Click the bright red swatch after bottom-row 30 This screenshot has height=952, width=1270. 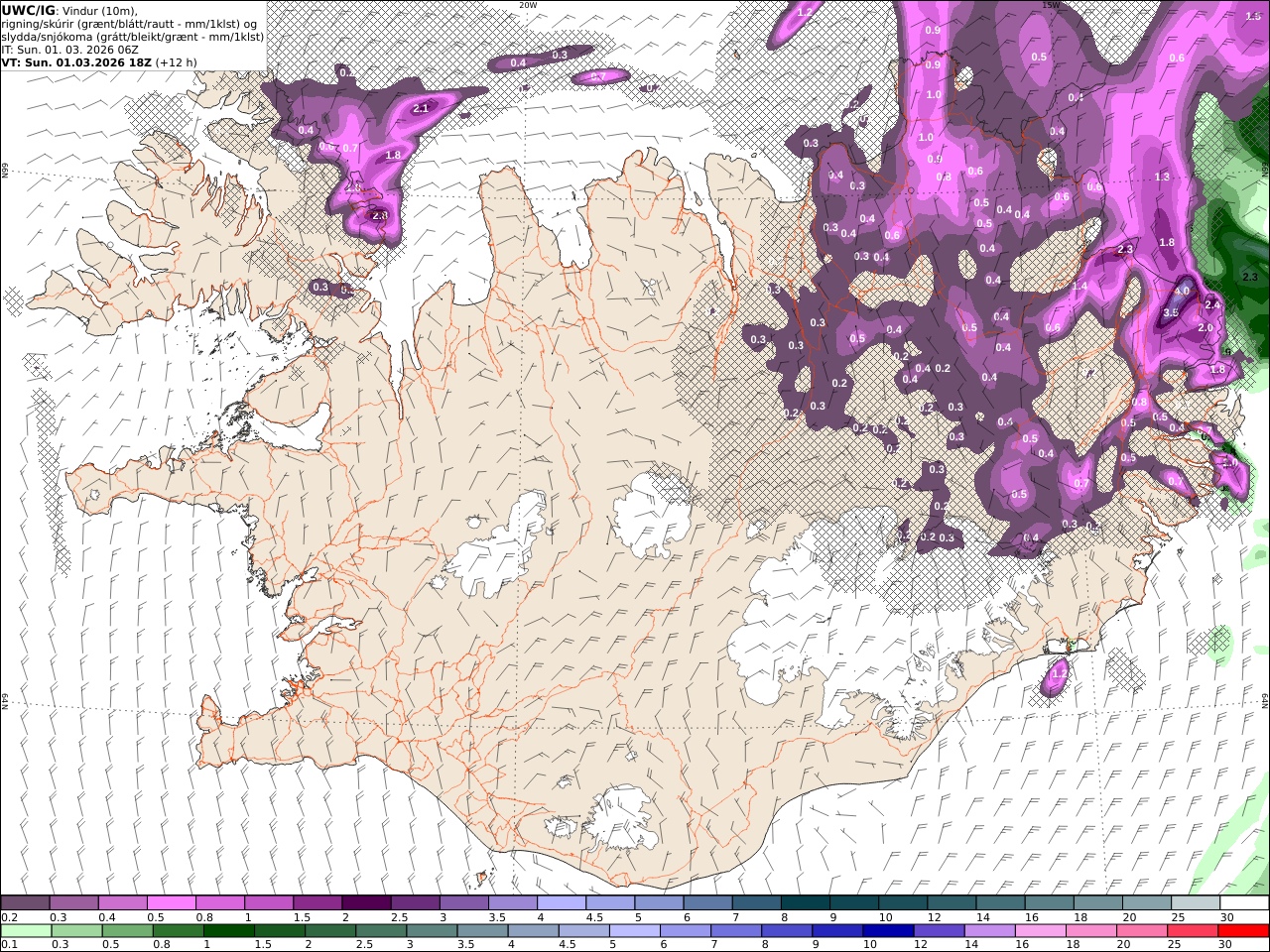pyautogui.click(x=1244, y=930)
